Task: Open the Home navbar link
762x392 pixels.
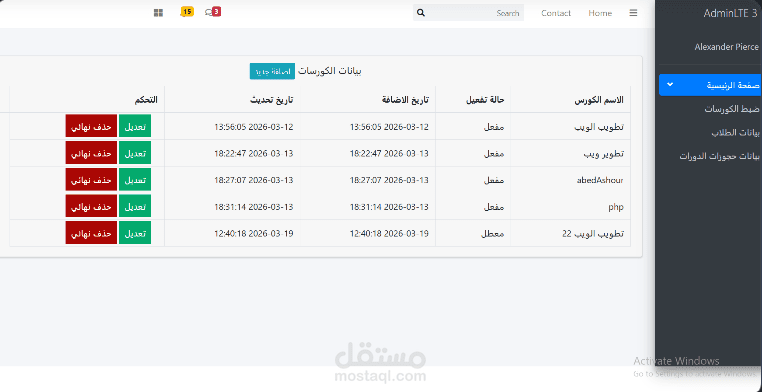Action: click(x=600, y=13)
